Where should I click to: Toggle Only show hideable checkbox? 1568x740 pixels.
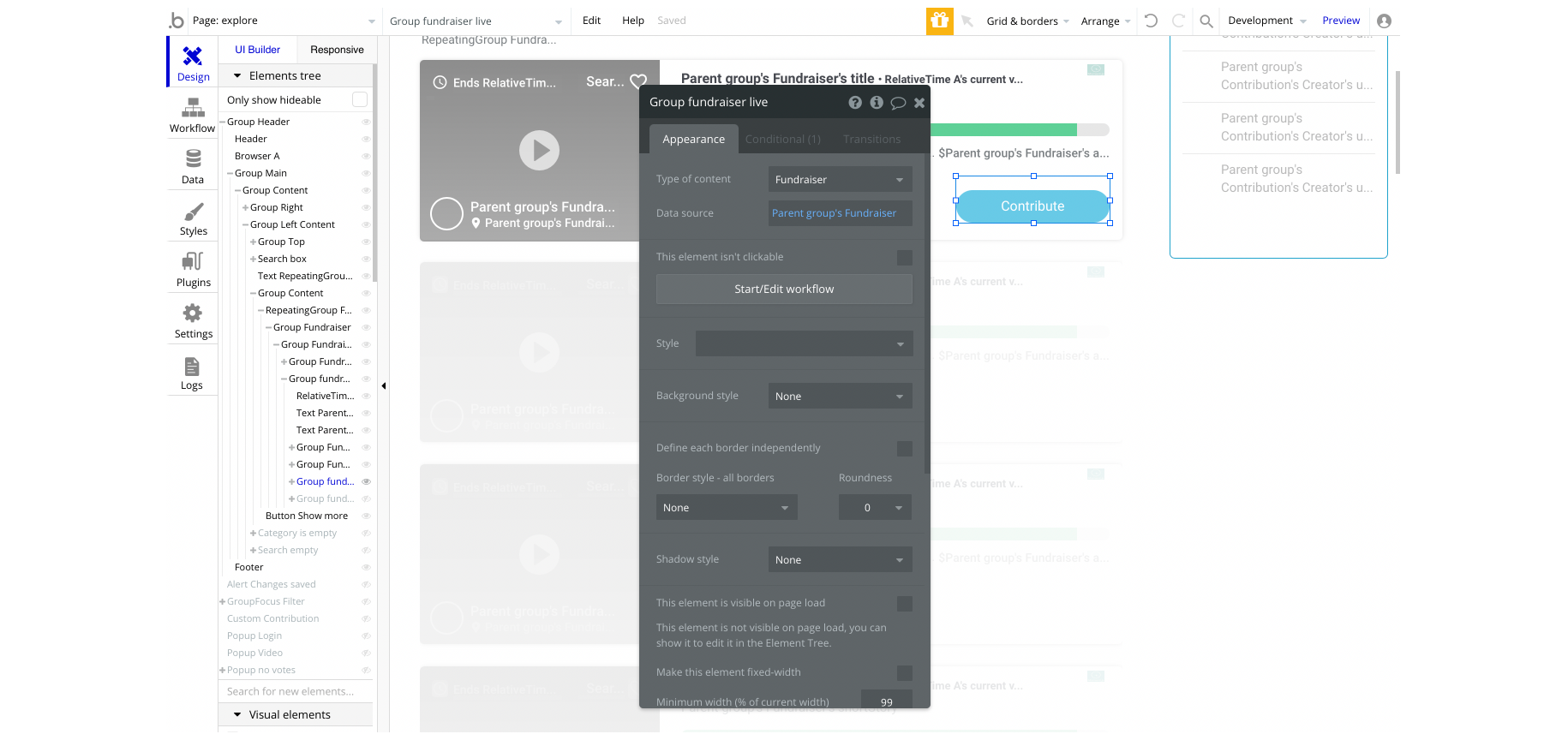point(360,99)
